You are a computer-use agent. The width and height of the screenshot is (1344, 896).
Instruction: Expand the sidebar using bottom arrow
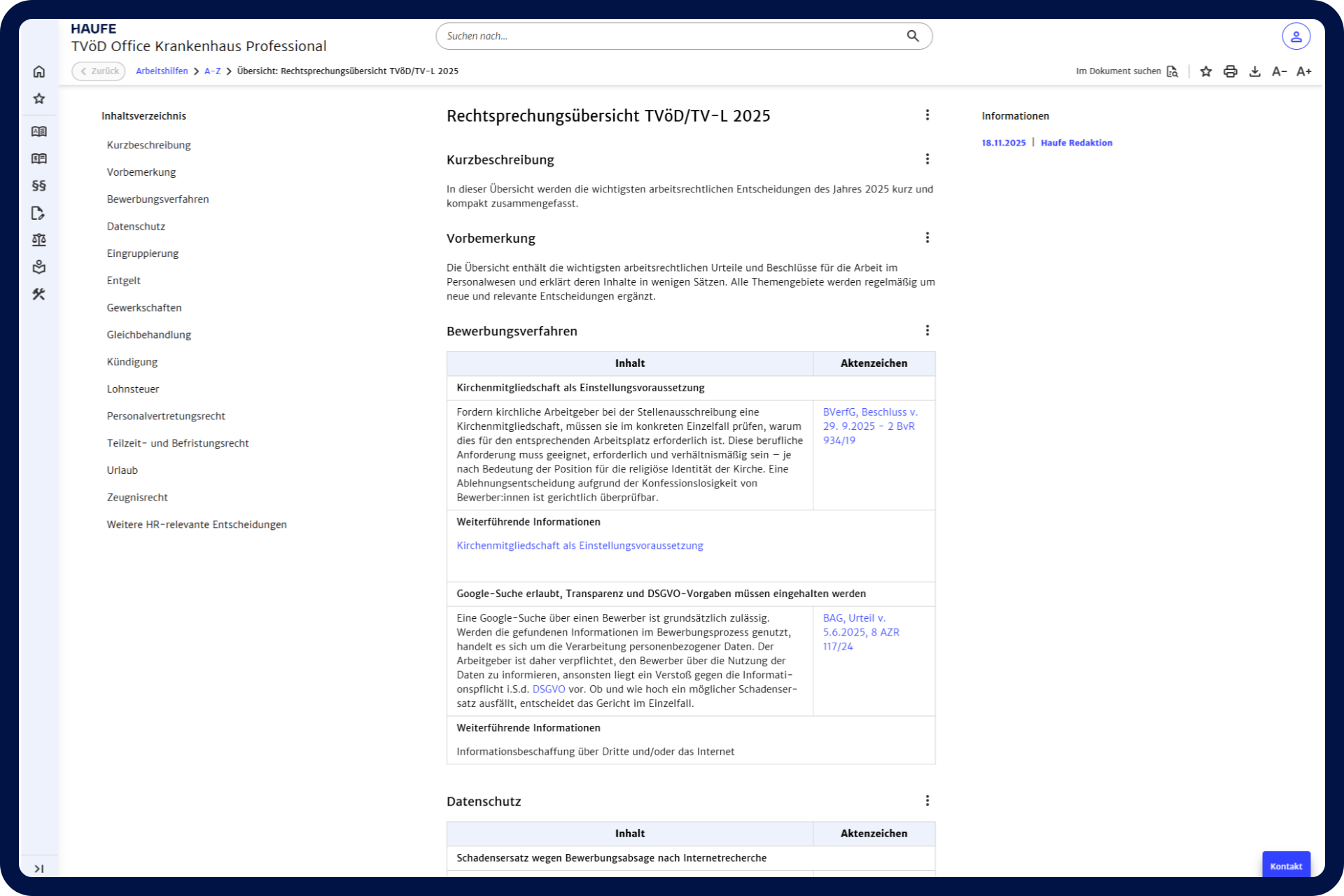click(x=39, y=869)
